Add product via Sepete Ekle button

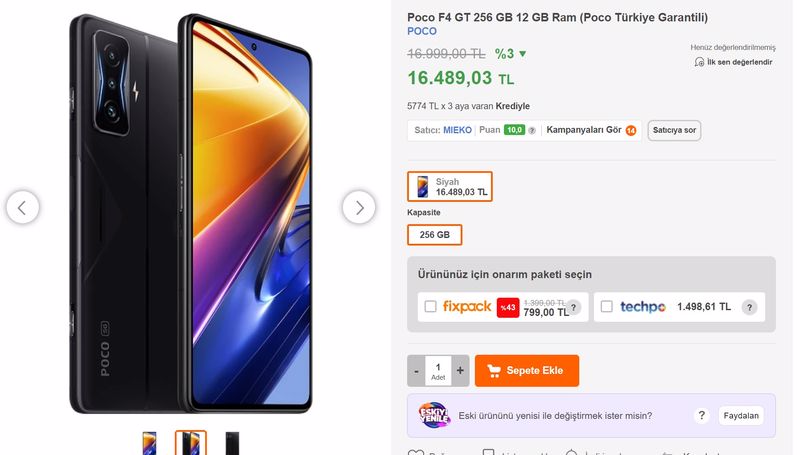click(x=527, y=370)
